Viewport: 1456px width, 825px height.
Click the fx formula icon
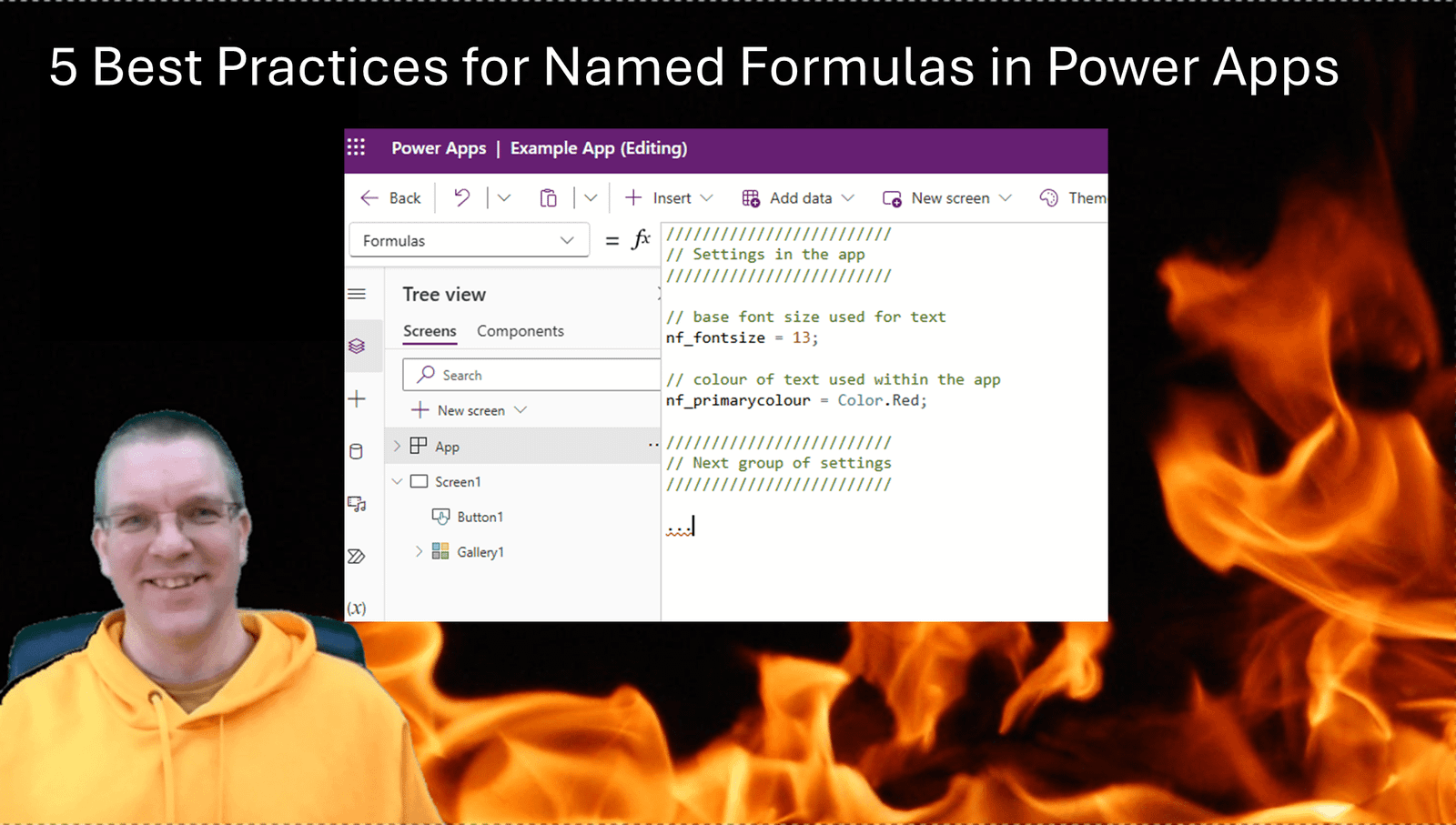pyautogui.click(x=641, y=239)
